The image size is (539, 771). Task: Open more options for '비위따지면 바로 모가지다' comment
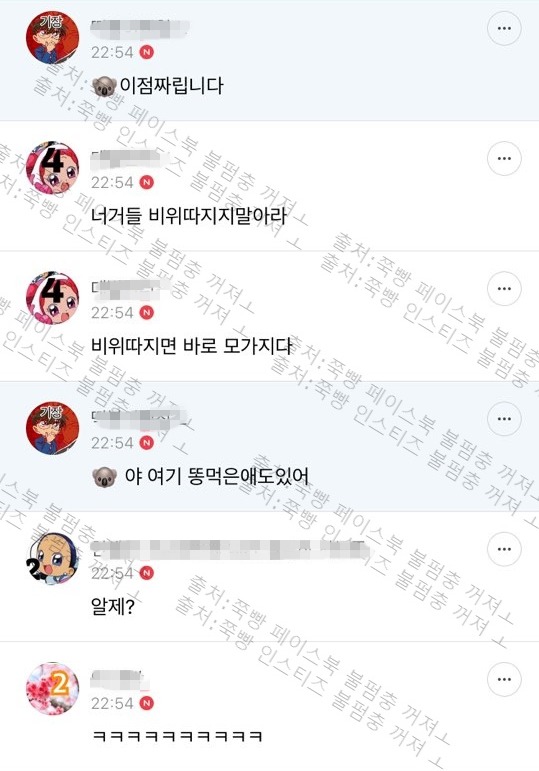[x=504, y=288]
